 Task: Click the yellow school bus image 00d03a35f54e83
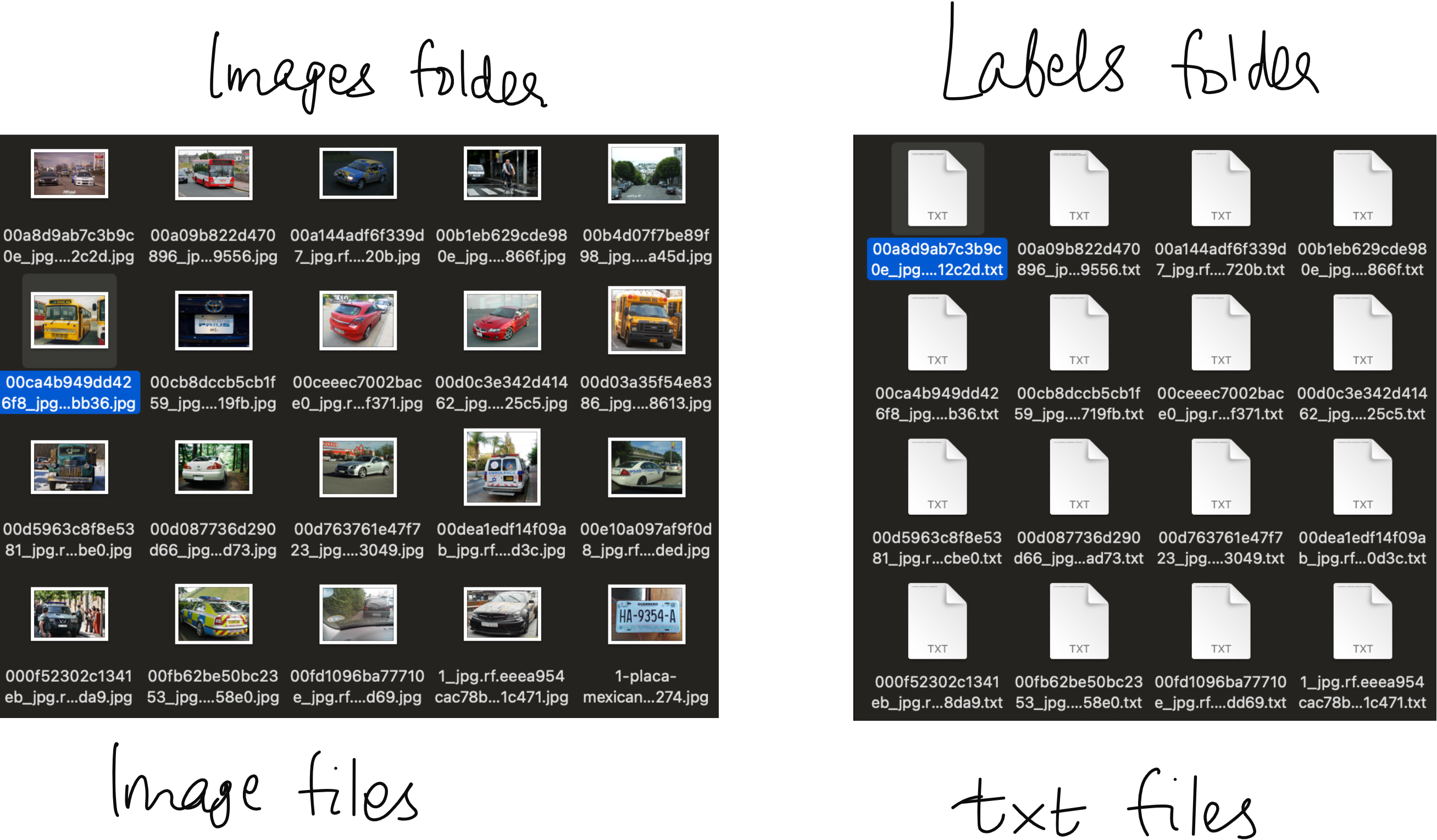click(x=646, y=320)
